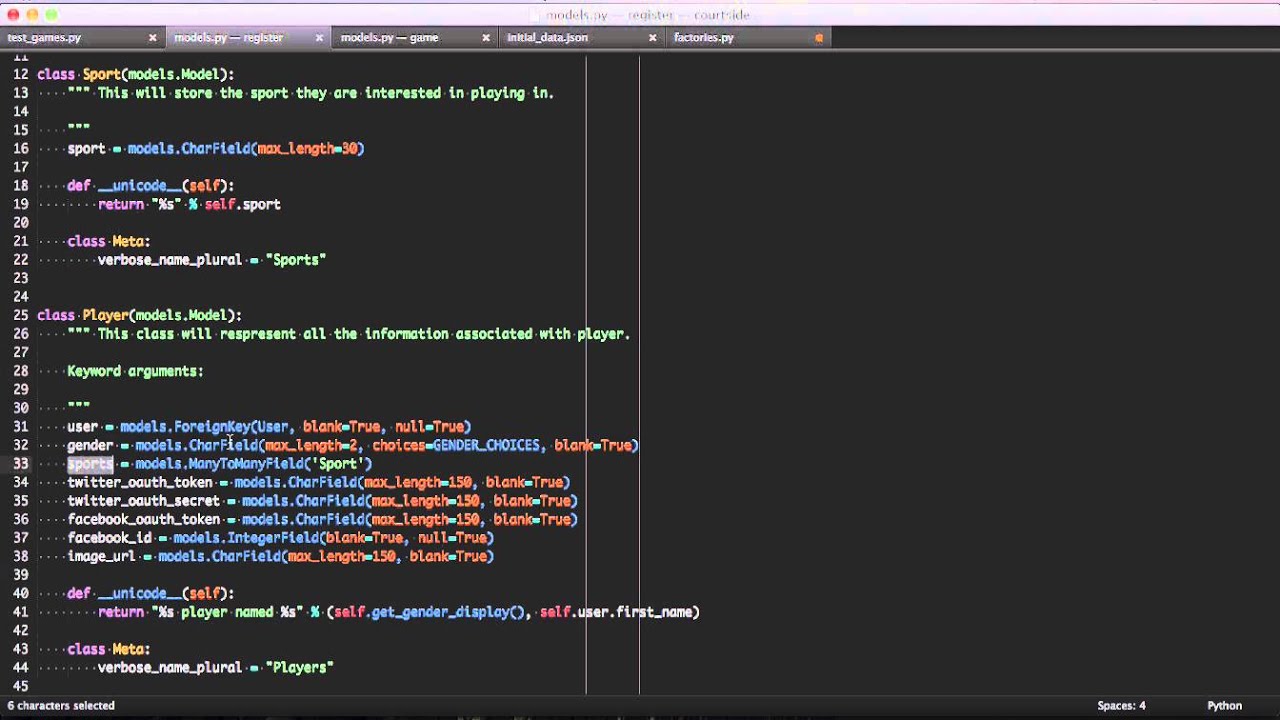1280x720 pixels.
Task: Close the initial_data.json tab
Action: pyautogui.click(x=653, y=38)
